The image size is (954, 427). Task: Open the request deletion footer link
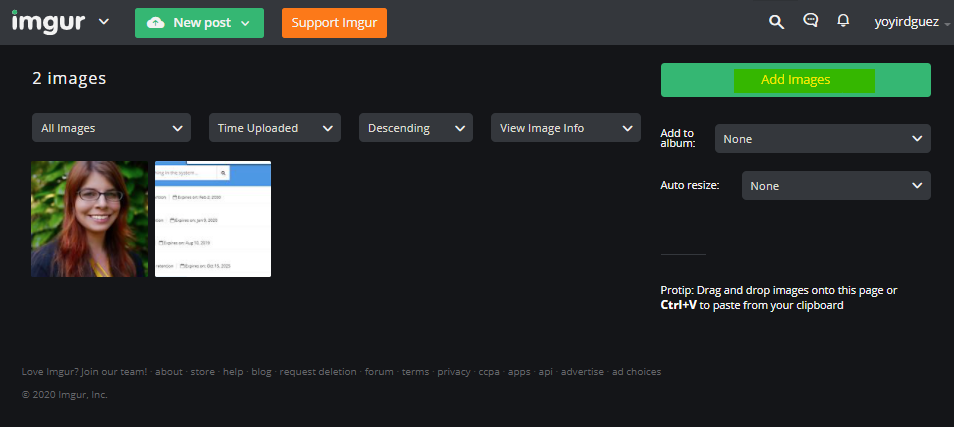pos(318,372)
